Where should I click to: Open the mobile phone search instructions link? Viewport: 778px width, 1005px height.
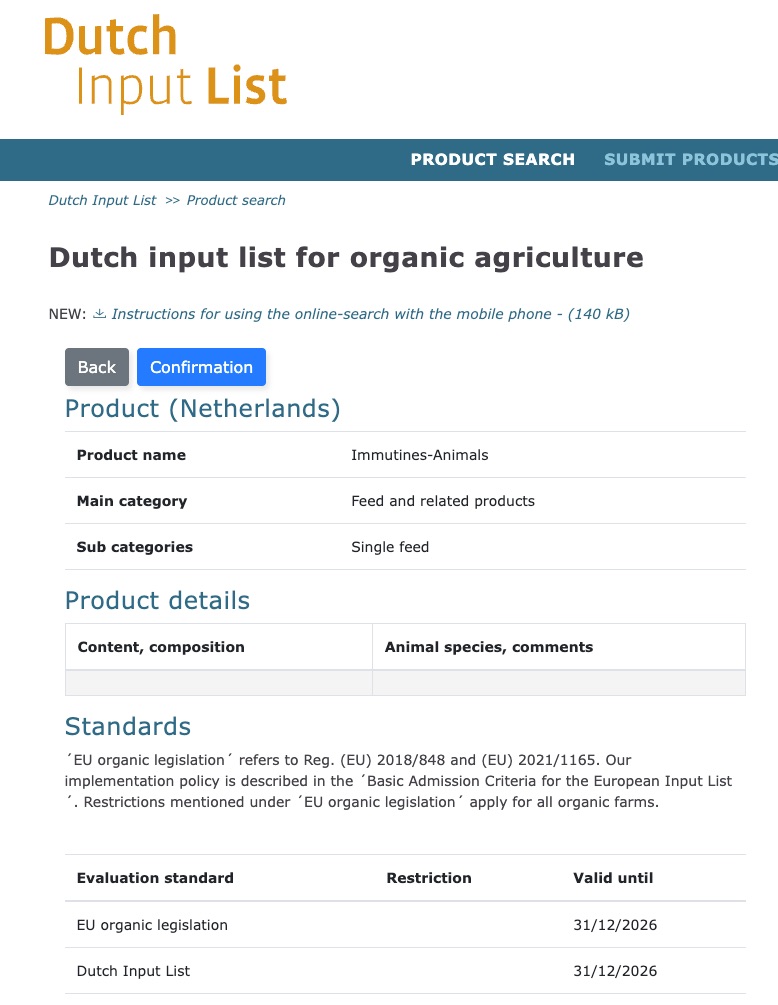point(370,314)
